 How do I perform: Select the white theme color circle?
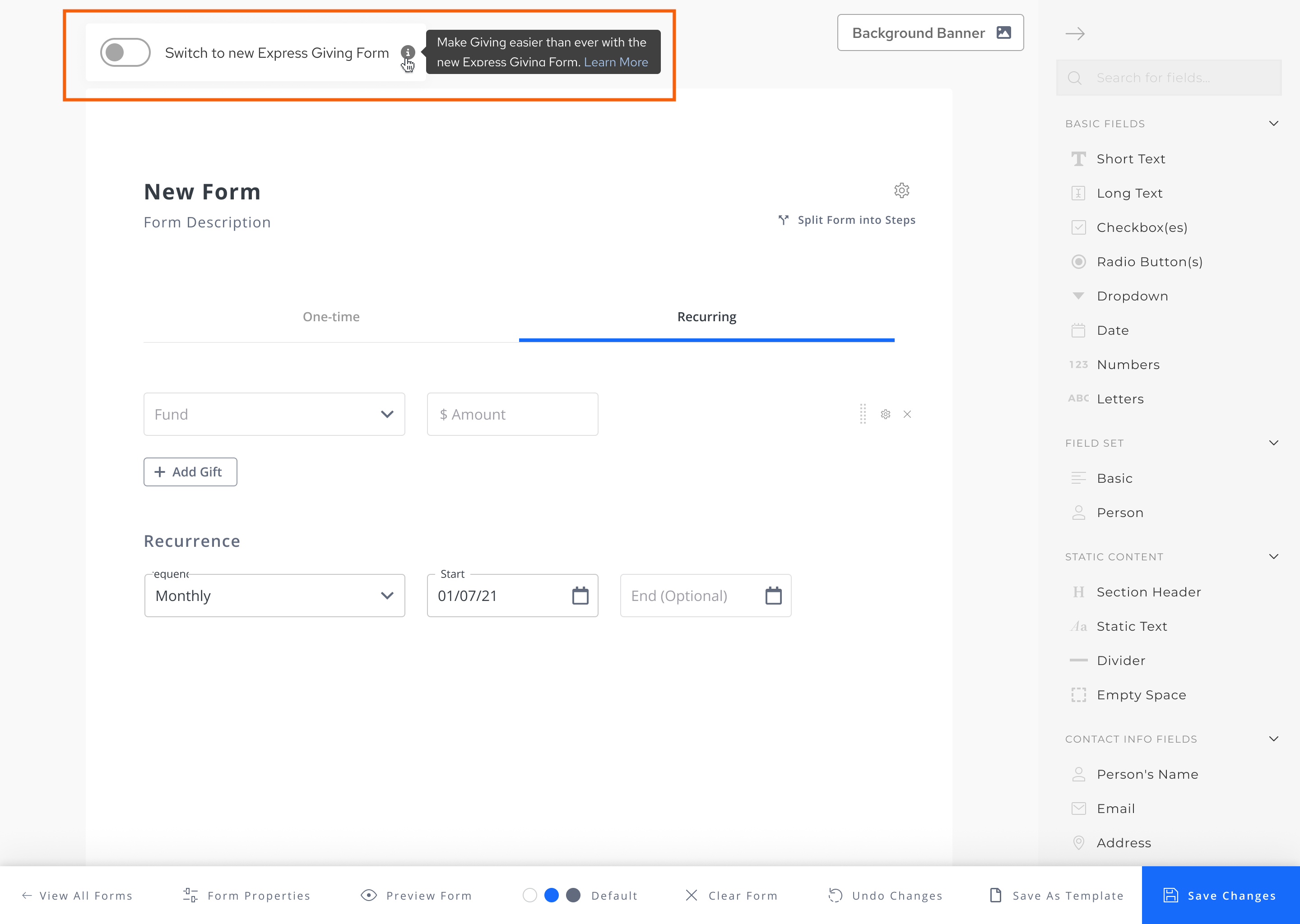tap(529, 895)
